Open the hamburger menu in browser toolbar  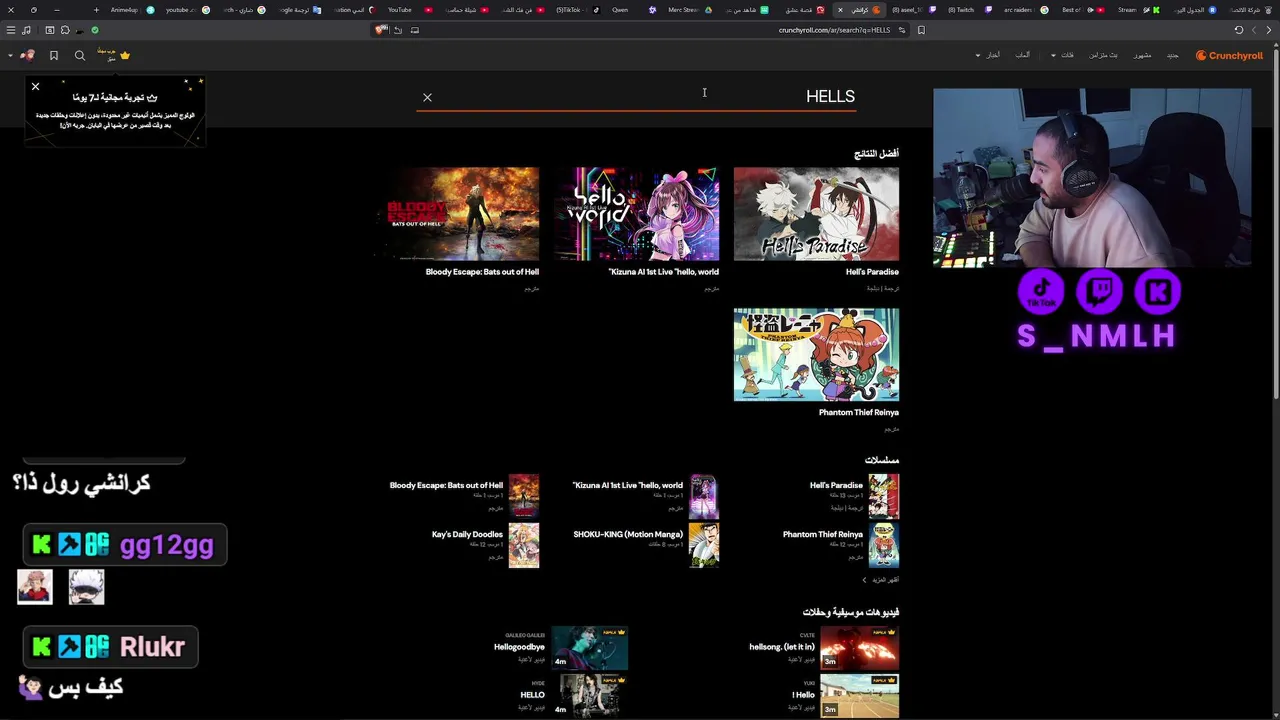[11, 30]
